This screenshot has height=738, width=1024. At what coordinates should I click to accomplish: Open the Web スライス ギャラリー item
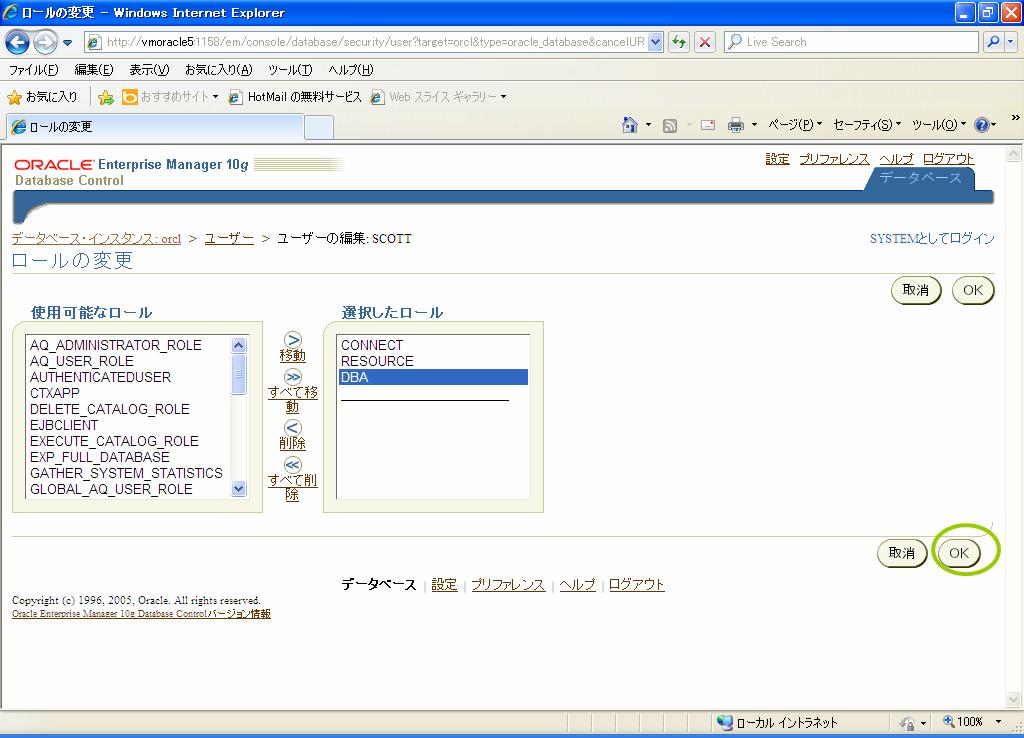tap(438, 97)
